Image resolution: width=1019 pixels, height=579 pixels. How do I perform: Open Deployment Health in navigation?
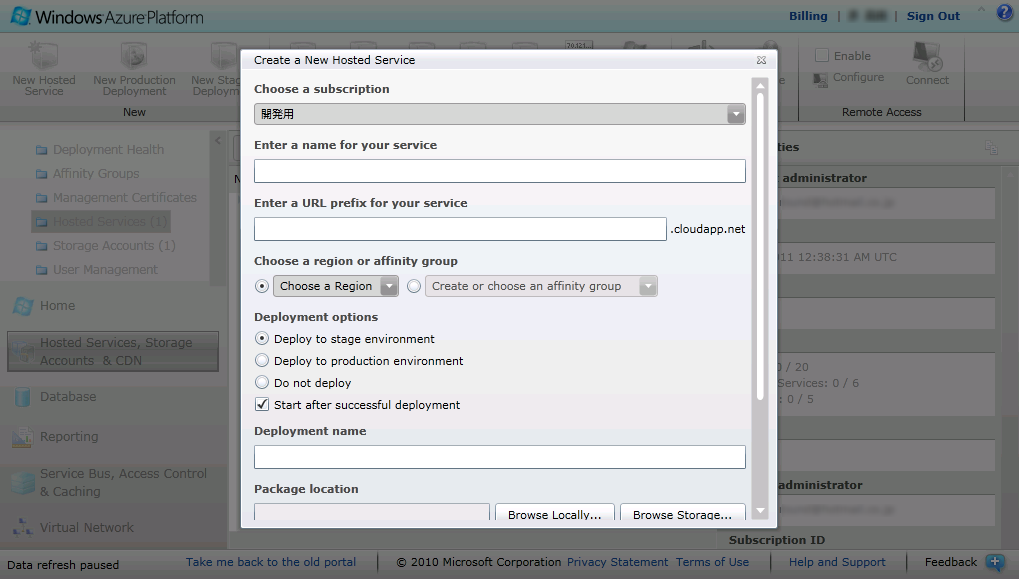pos(109,150)
